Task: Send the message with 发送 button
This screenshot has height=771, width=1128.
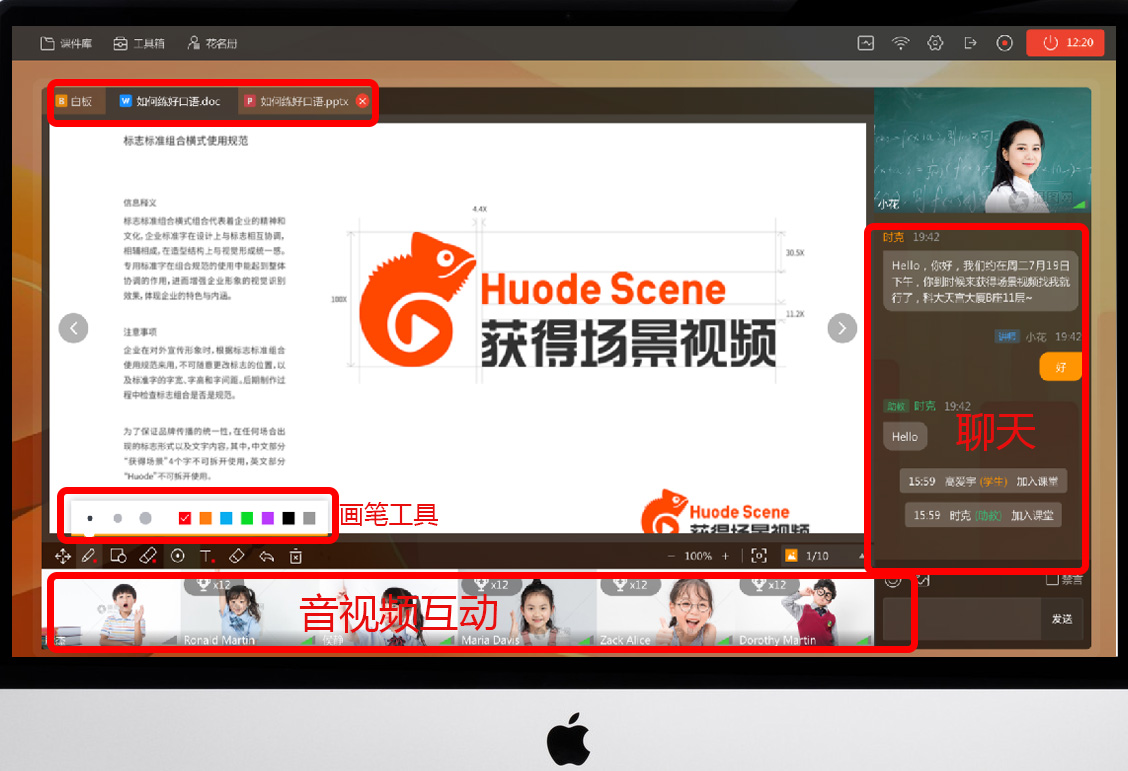Action: pos(1062,619)
